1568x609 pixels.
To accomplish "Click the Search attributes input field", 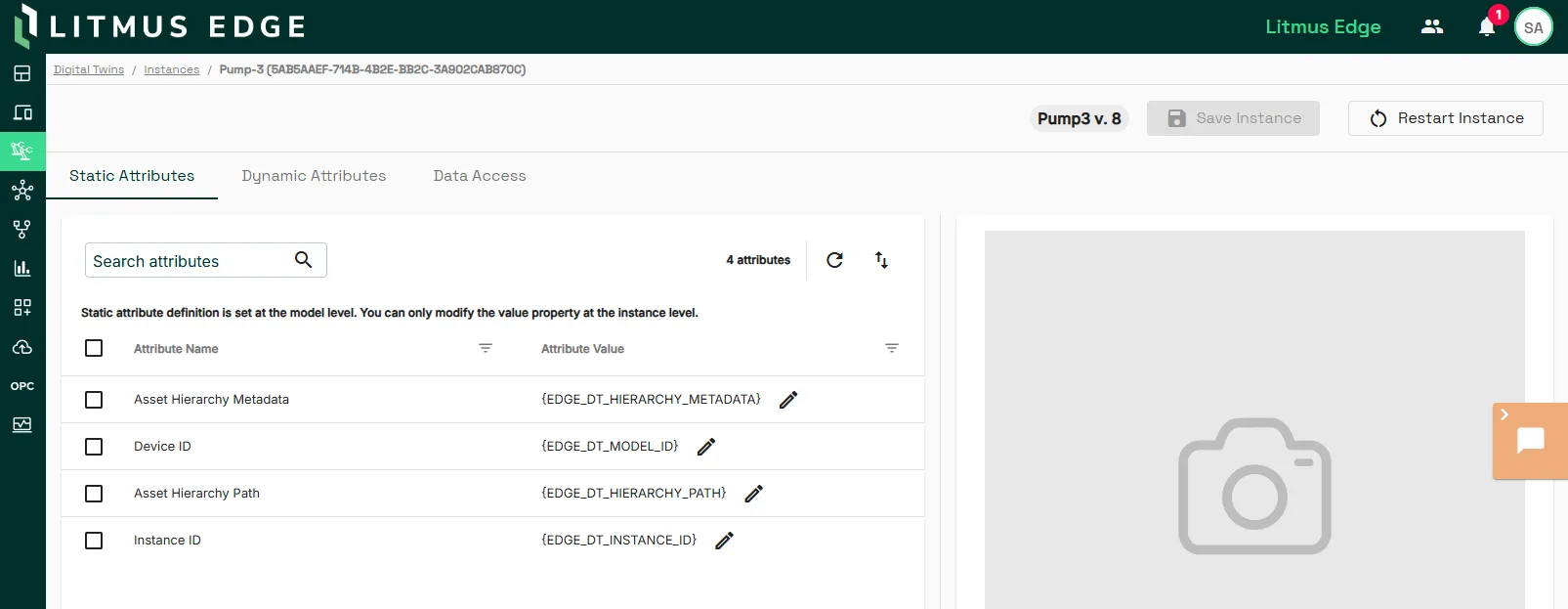I will tap(206, 260).
